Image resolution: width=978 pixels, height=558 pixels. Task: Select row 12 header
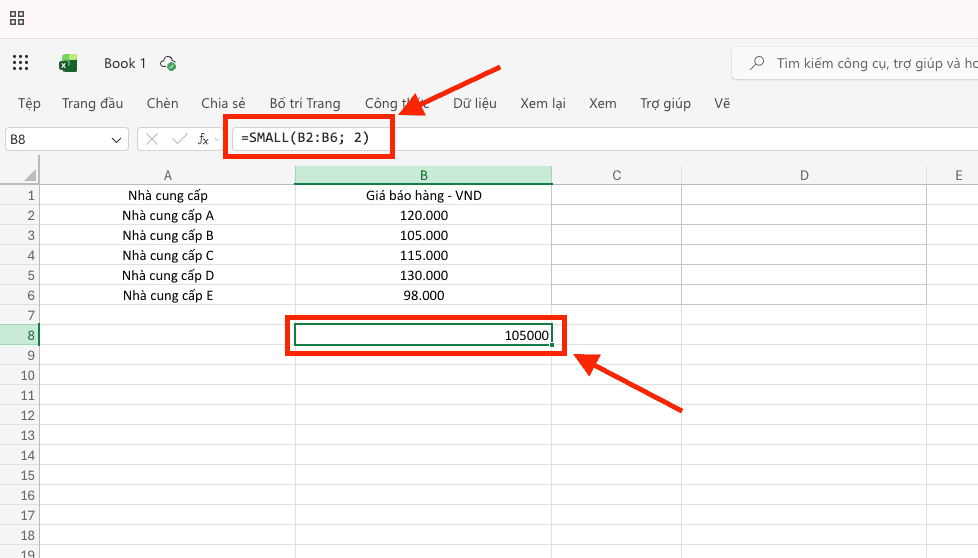pos(20,415)
